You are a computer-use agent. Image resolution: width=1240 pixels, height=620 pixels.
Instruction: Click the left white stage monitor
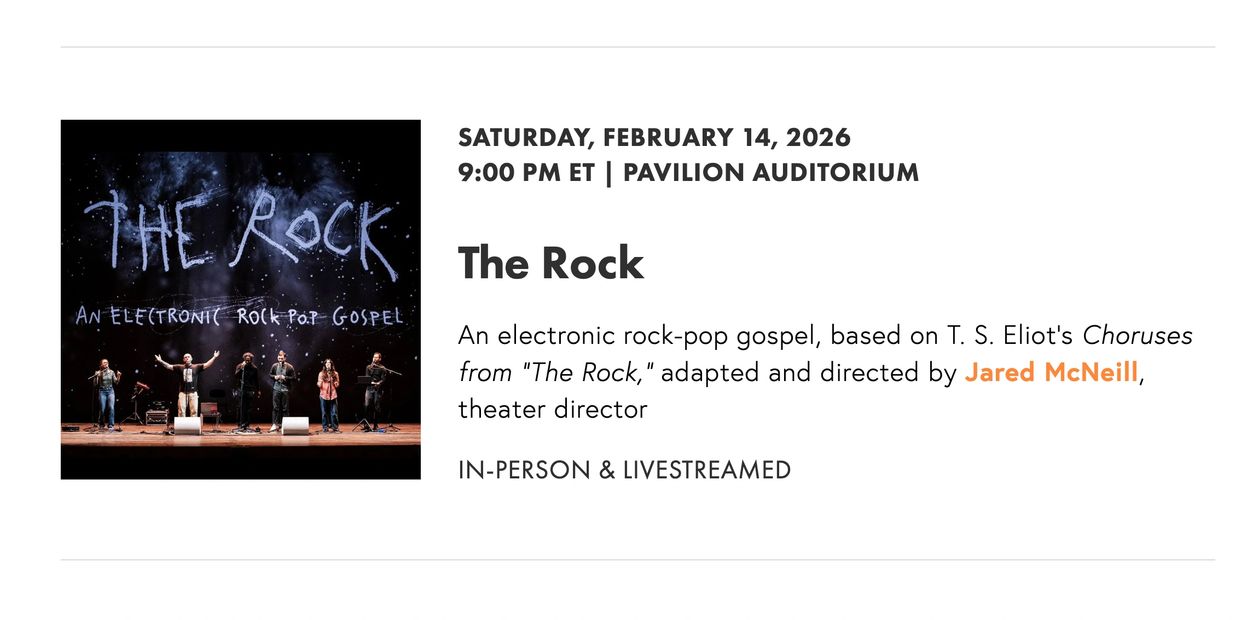188,425
